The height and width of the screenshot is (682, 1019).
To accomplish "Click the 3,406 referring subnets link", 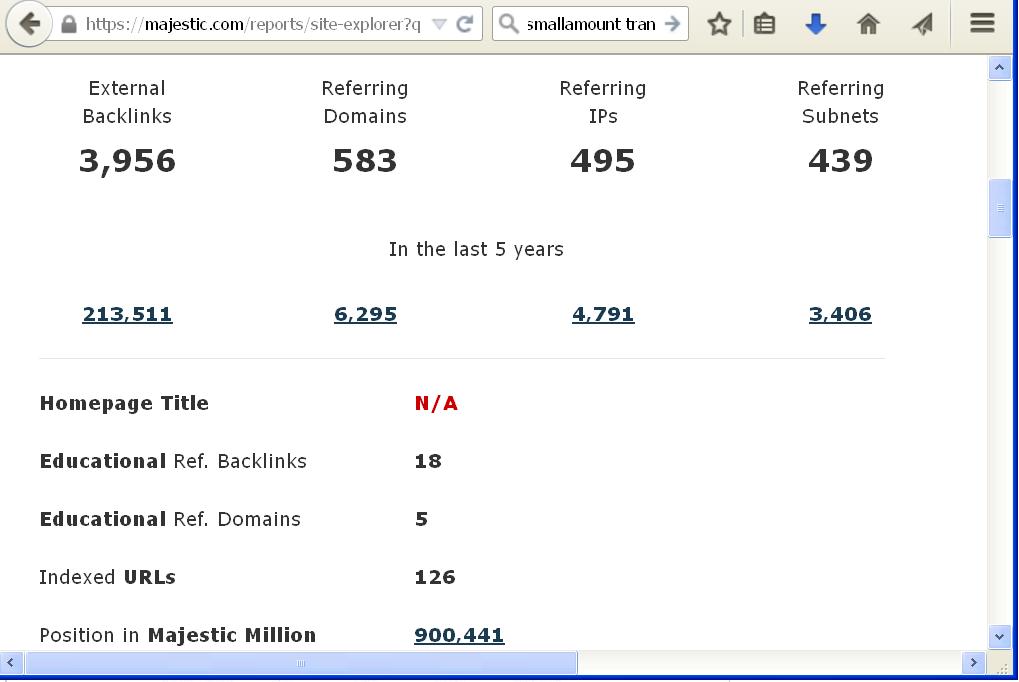I will pos(839,313).
